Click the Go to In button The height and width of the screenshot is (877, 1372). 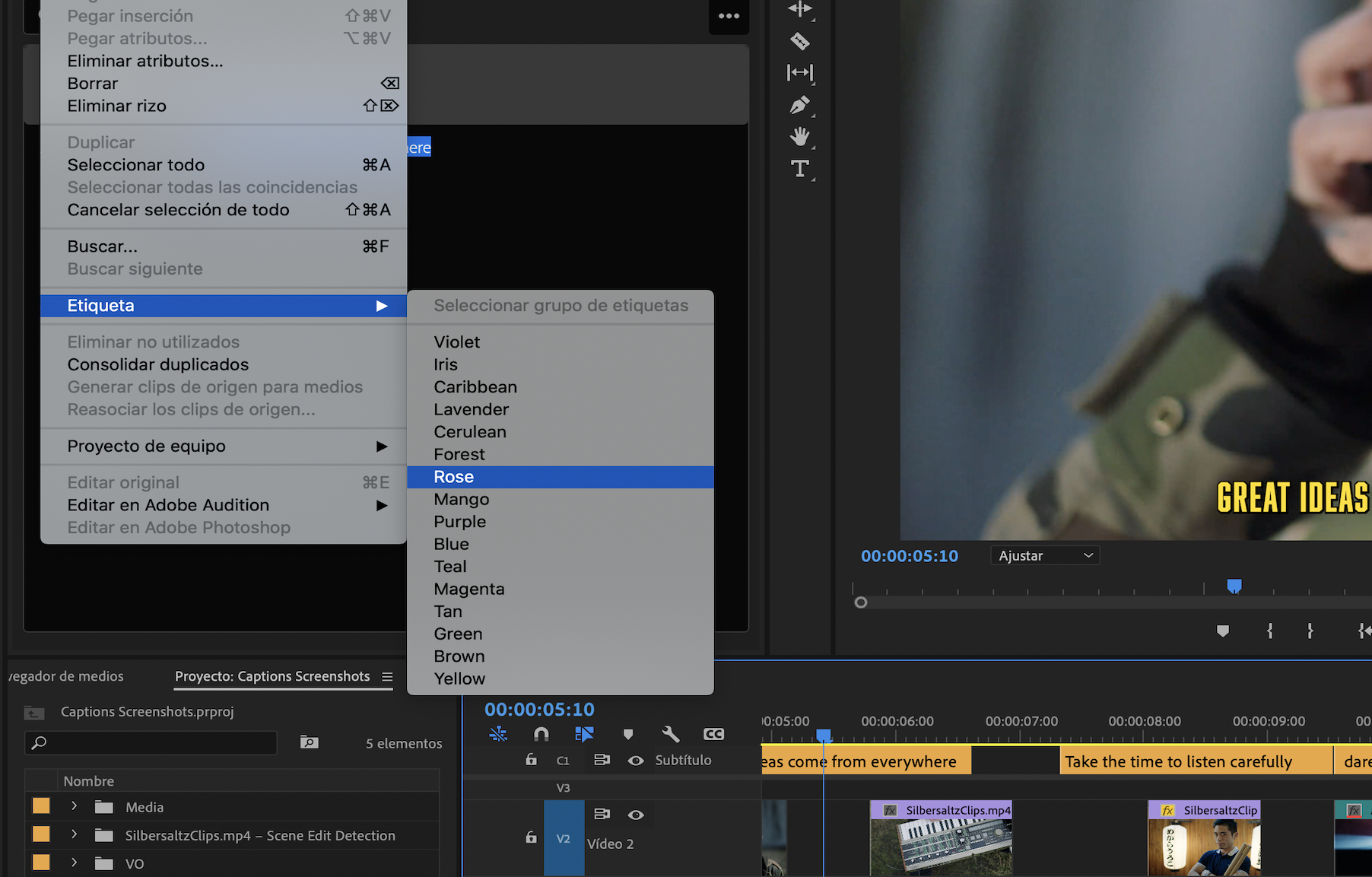[x=1364, y=631]
